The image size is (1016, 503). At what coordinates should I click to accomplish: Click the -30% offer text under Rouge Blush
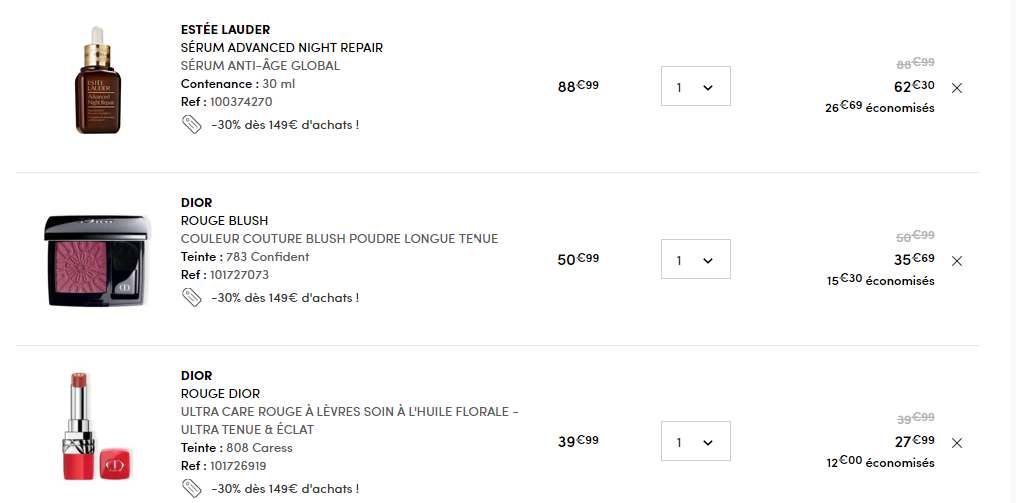285,298
